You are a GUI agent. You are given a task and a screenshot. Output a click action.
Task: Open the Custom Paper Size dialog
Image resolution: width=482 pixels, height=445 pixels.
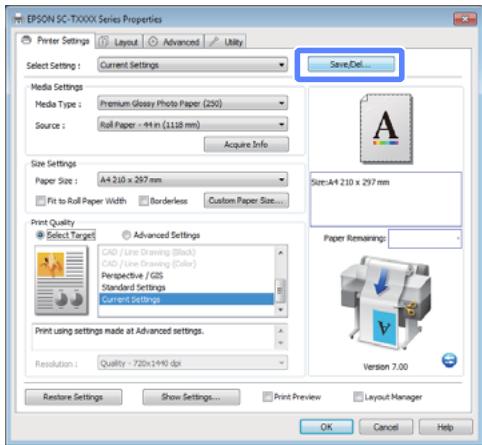click(246, 201)
